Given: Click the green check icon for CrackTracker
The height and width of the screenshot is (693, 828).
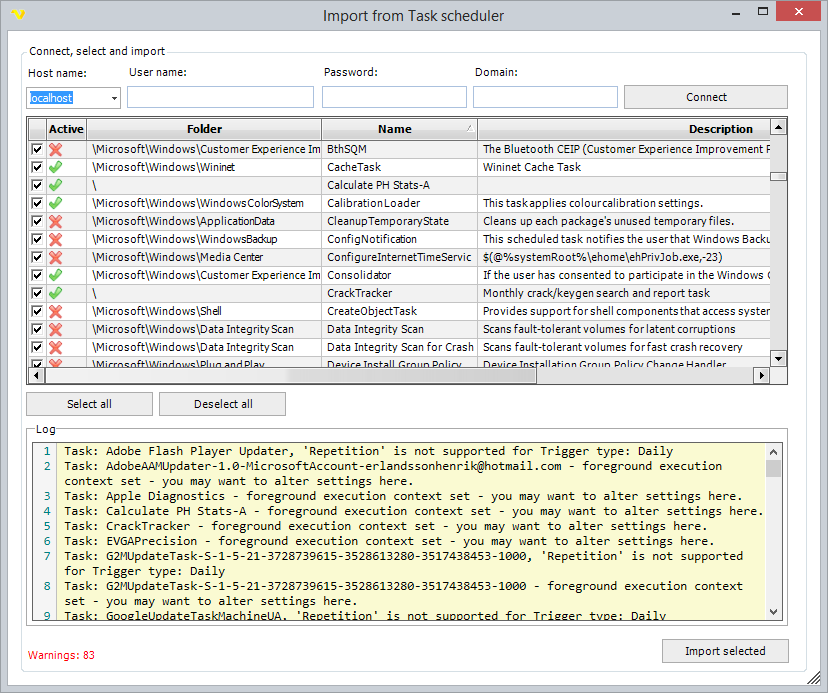Looking at the screenshot, I should (x=58, y=293).
